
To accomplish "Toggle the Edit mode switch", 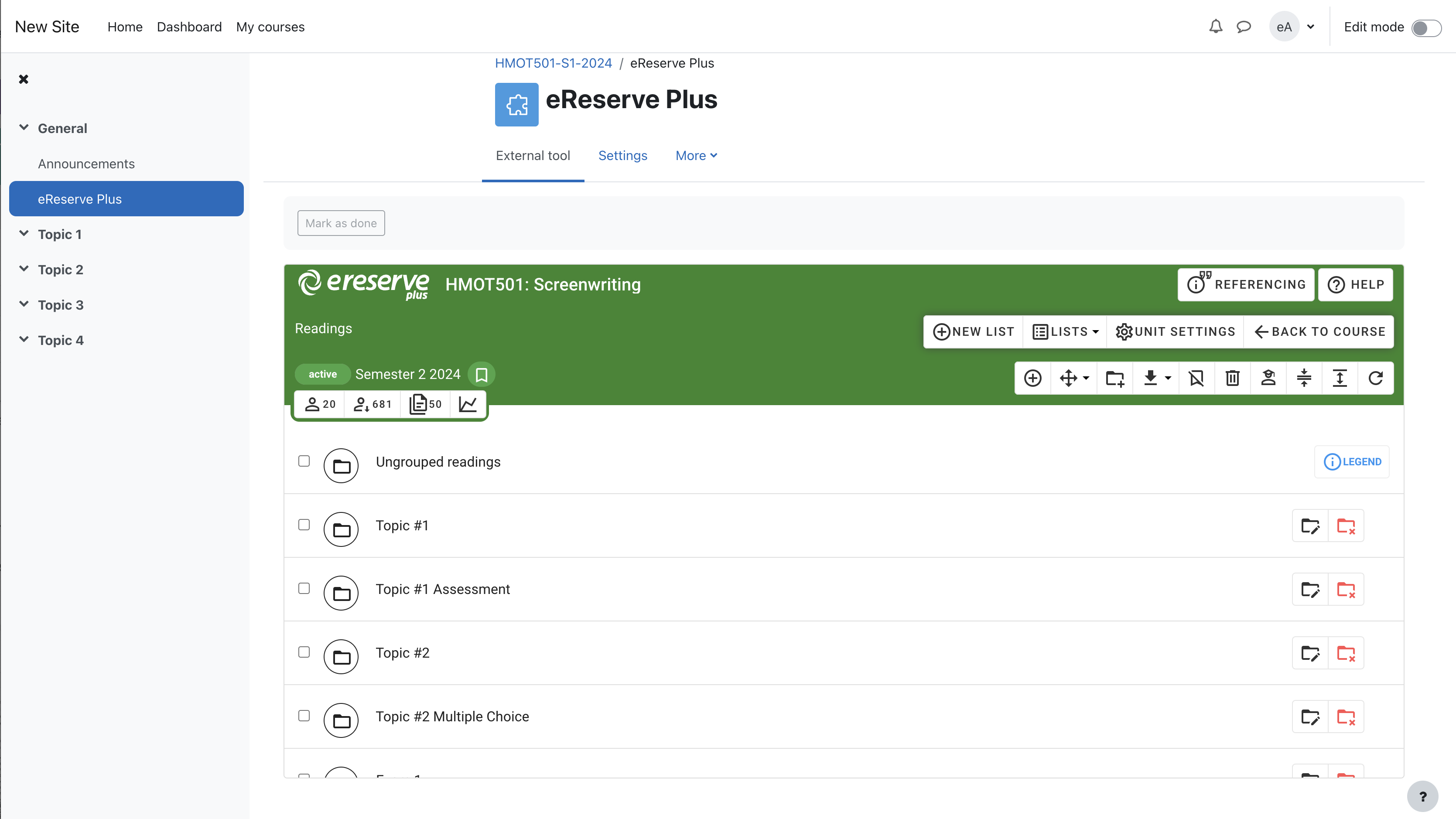I will point(1425,28).
